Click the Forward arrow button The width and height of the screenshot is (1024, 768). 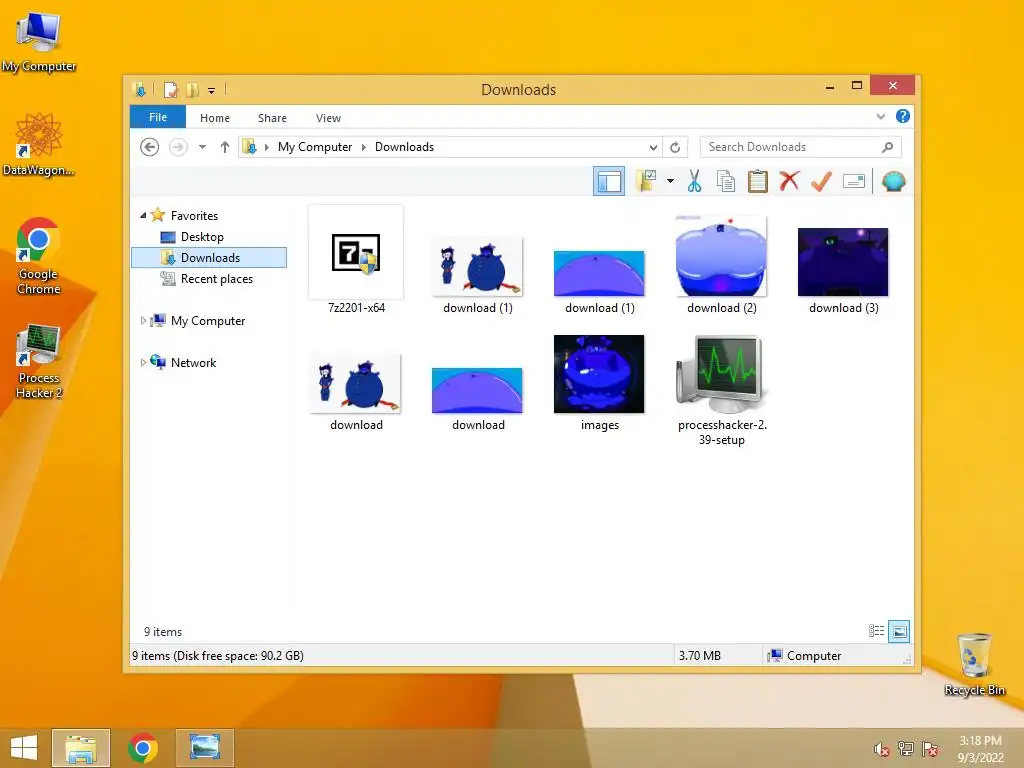[x=178, y=147]
